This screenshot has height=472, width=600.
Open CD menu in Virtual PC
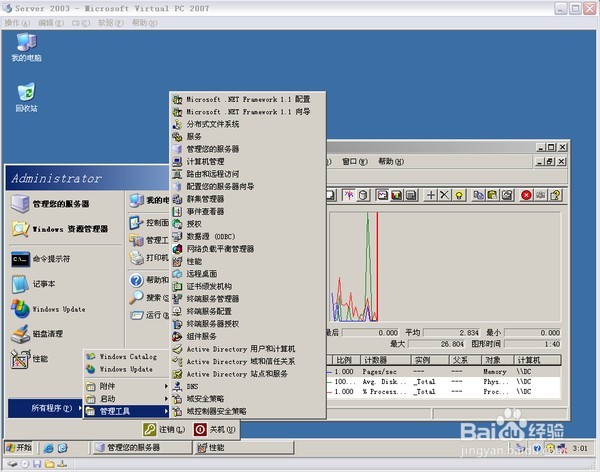click(x=81, y=23)
